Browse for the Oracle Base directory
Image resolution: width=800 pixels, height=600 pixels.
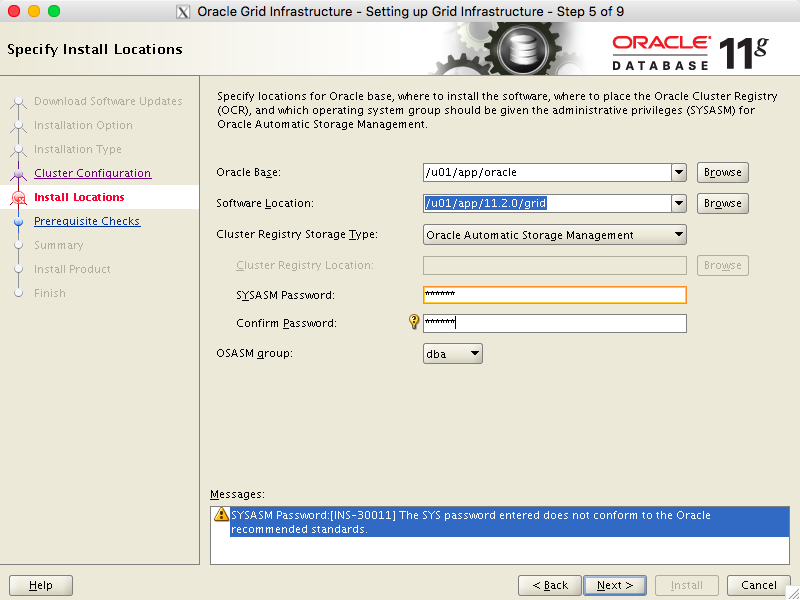point(722,172)
